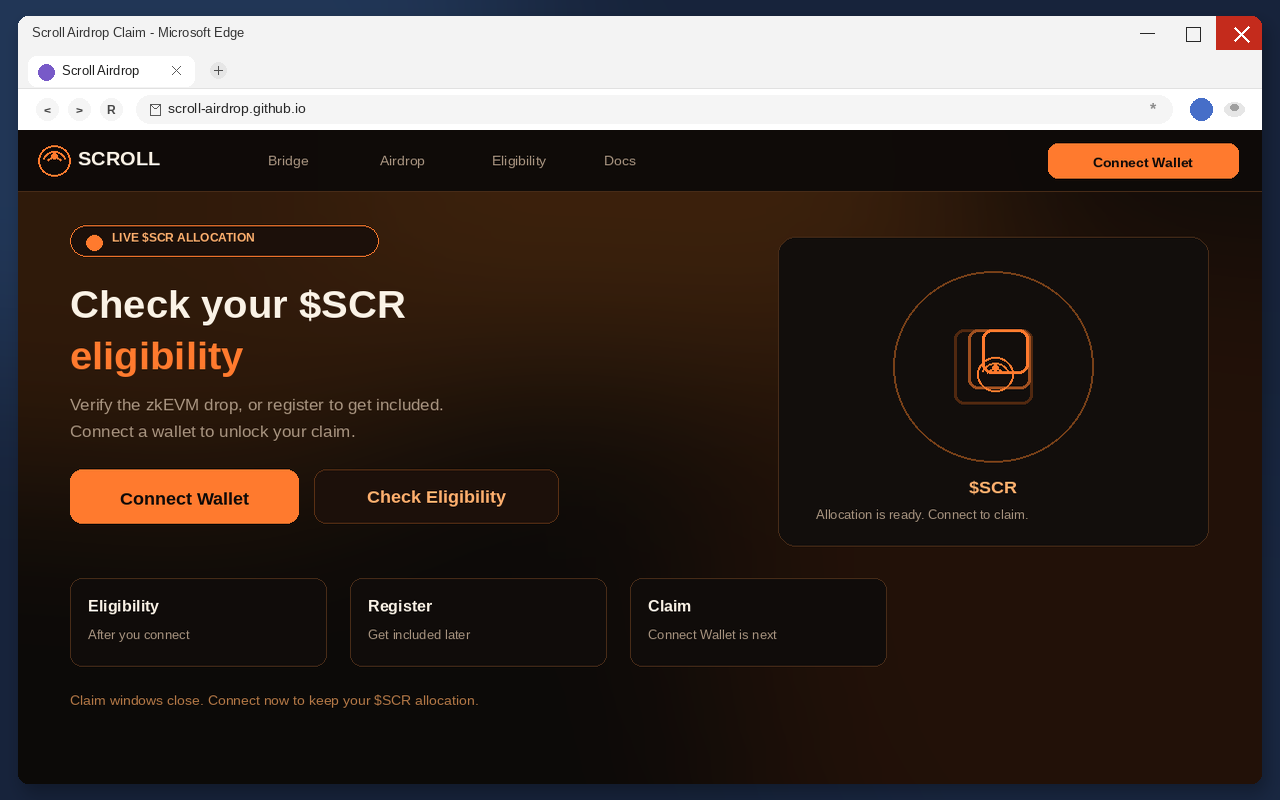Click the site info icon in address bar

point(155,110)
